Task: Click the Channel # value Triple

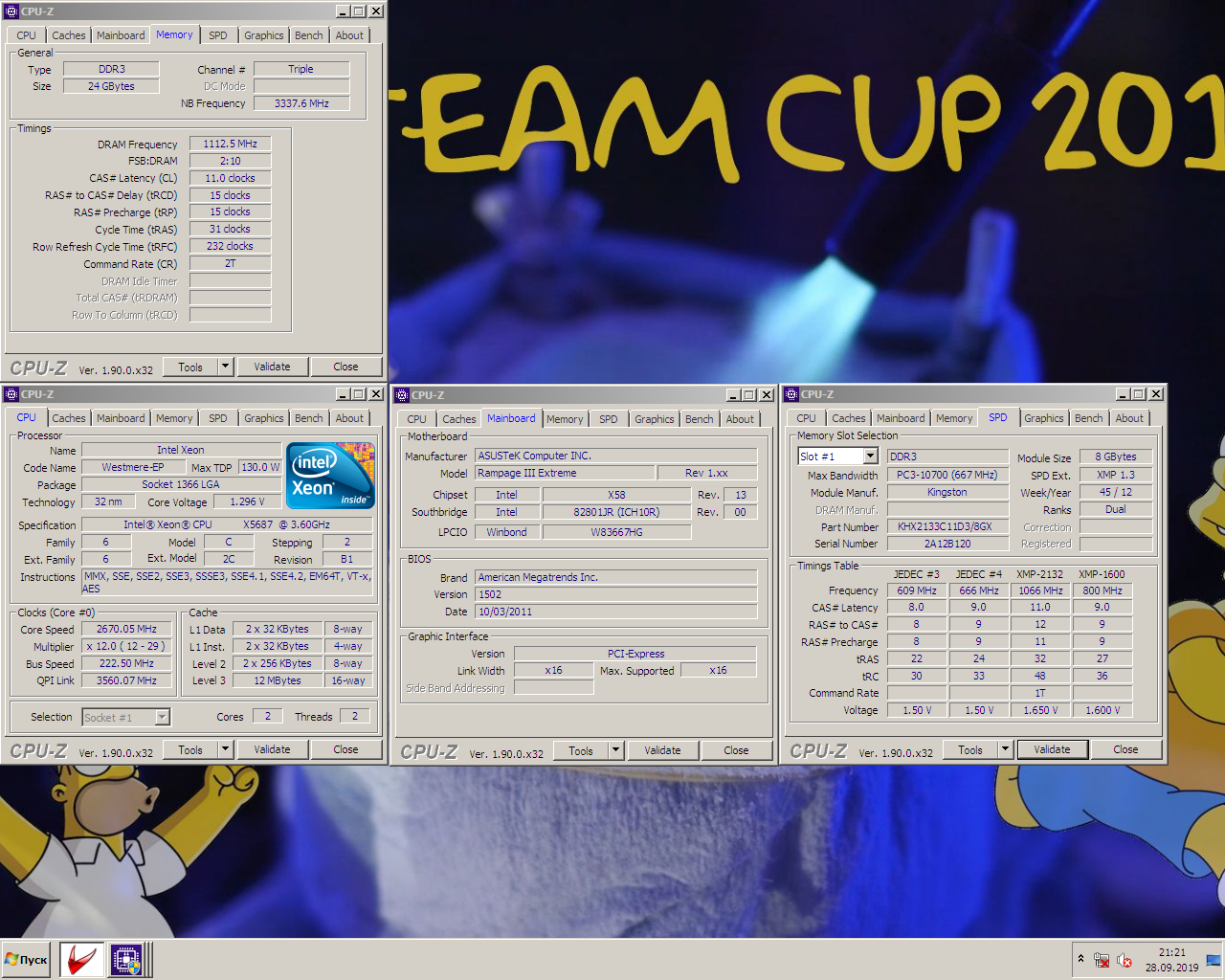Action: (301, 69)
